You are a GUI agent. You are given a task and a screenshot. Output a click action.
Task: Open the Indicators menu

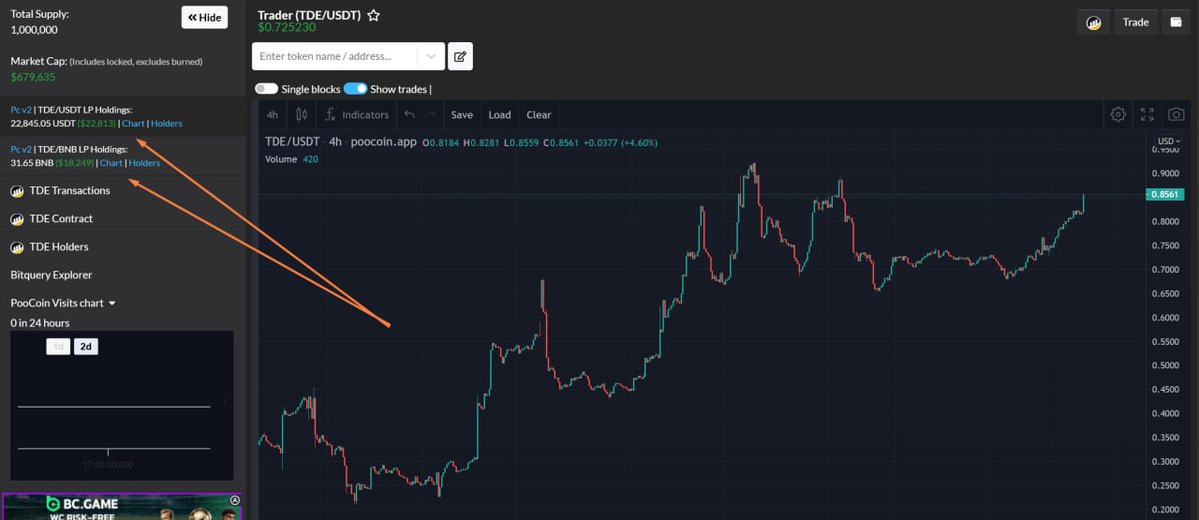[357, 115]
